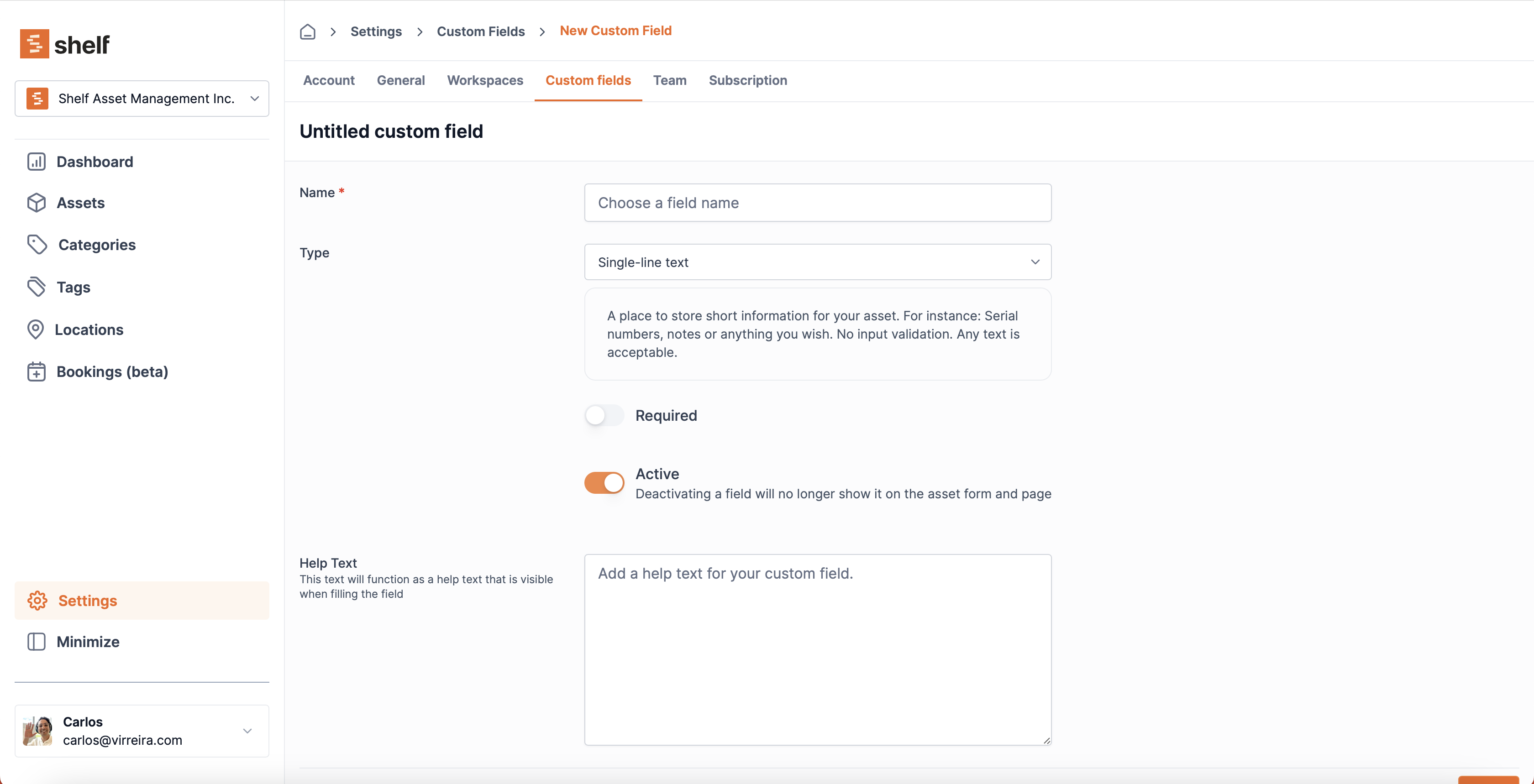Open the field Type dropdown
Screen dimensions: 1534x784
tap(817, 262)
